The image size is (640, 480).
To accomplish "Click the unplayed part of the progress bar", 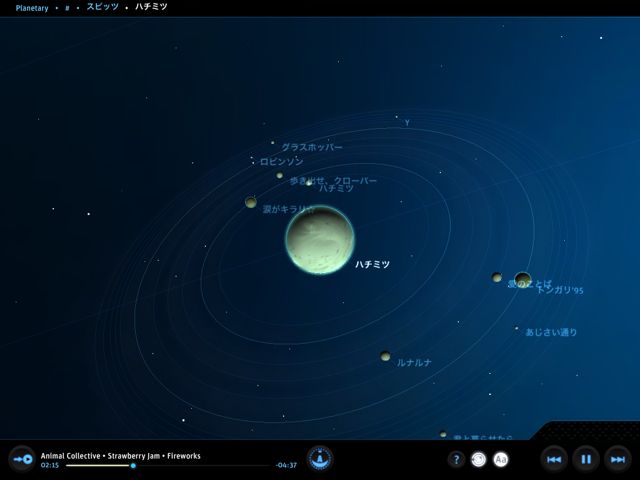I will coord(202,465).
